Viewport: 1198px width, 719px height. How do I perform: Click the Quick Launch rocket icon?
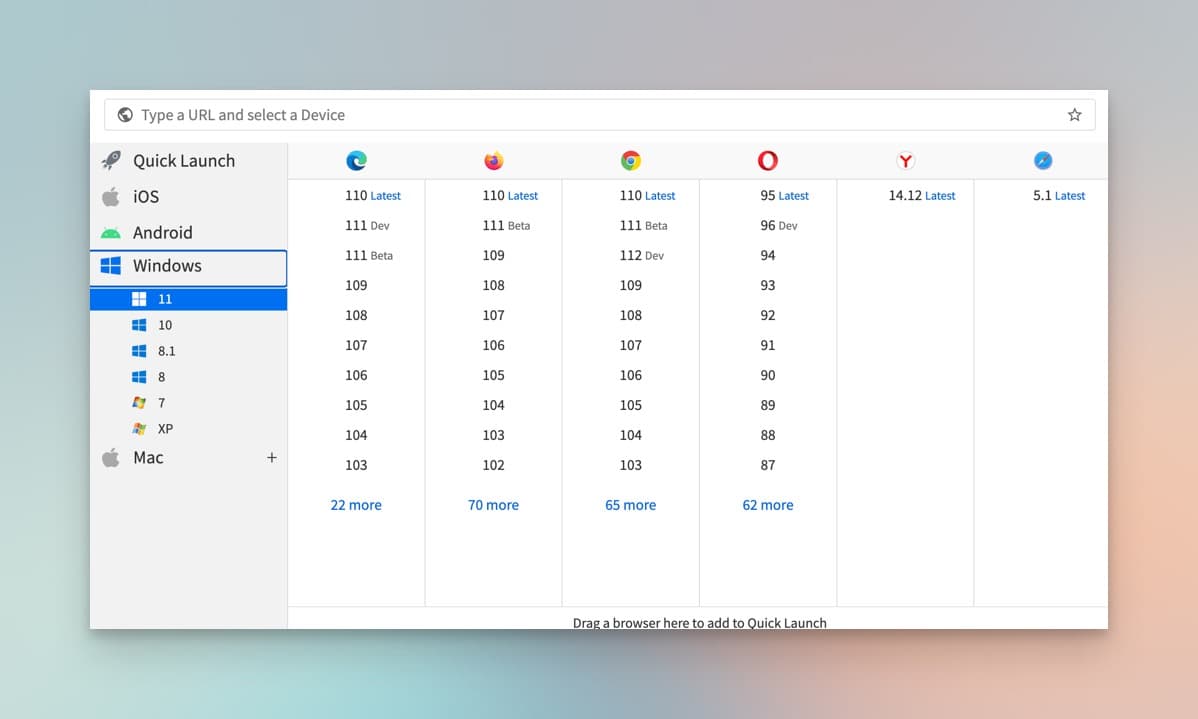tap(111, 160)
